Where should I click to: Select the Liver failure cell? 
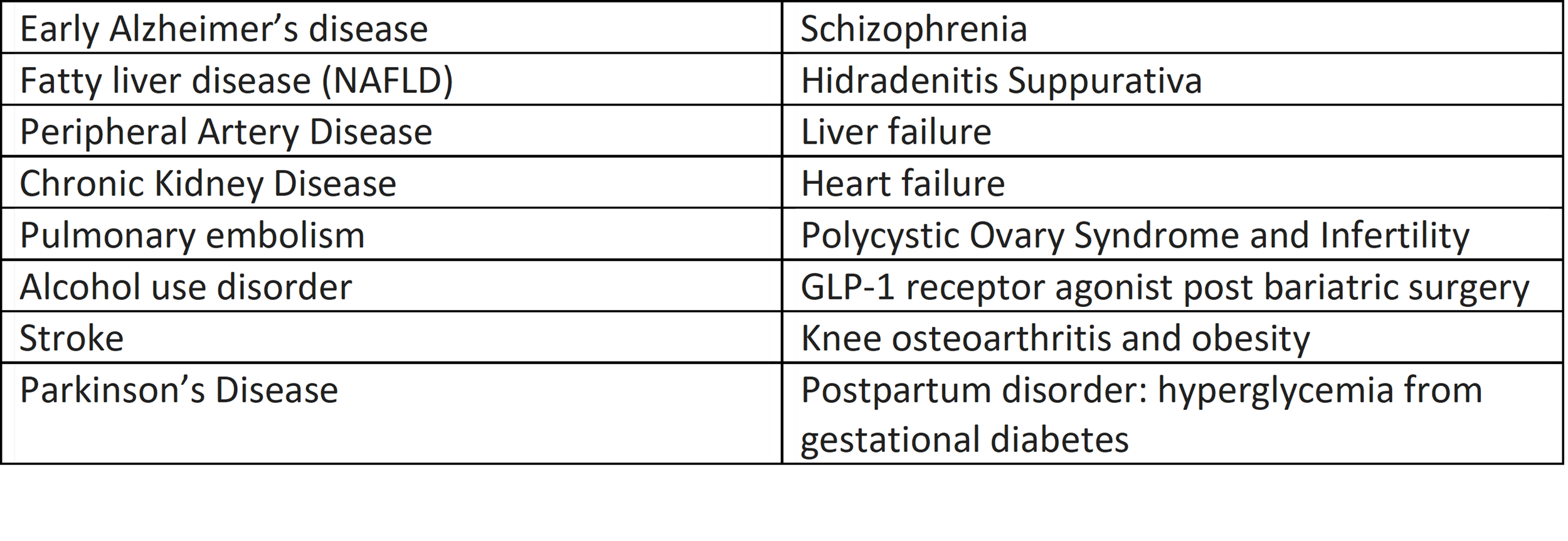click(x=1172, y=131)
